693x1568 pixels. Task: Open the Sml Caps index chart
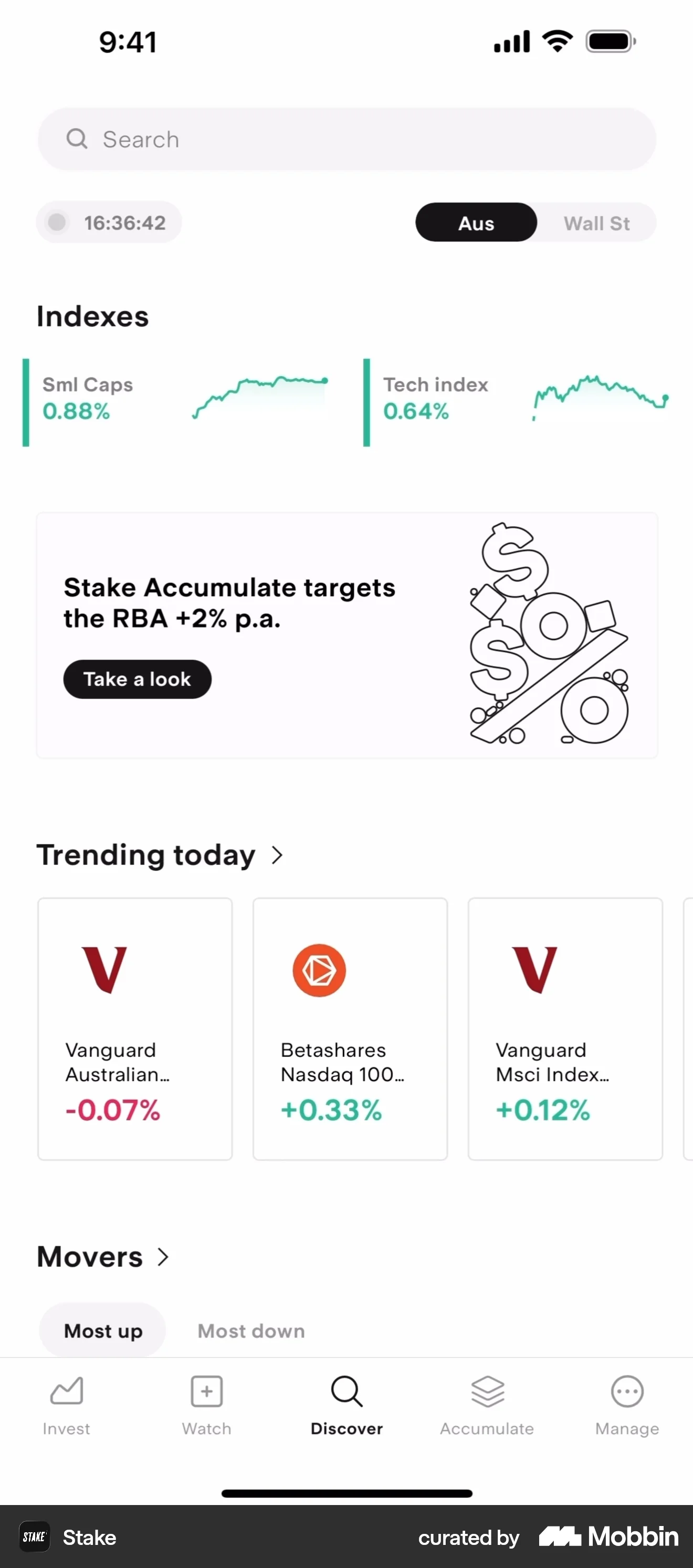[260, 397]
